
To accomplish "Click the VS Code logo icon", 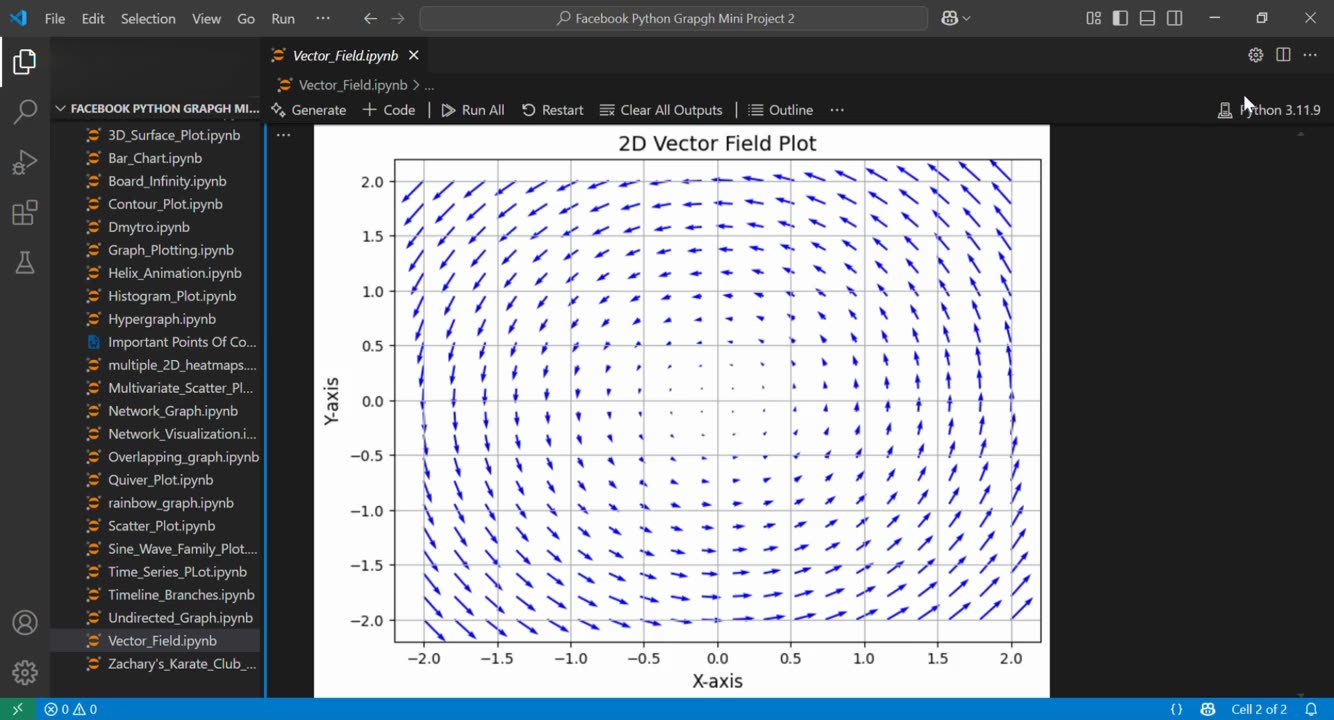I will tap(18, 18).
